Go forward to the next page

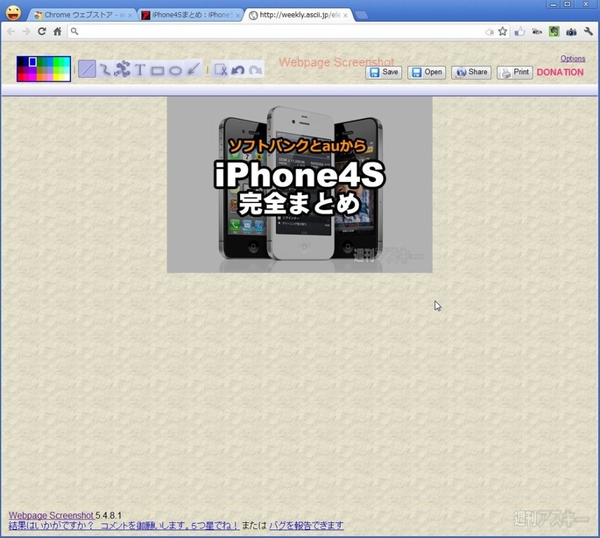pos(26,31)
